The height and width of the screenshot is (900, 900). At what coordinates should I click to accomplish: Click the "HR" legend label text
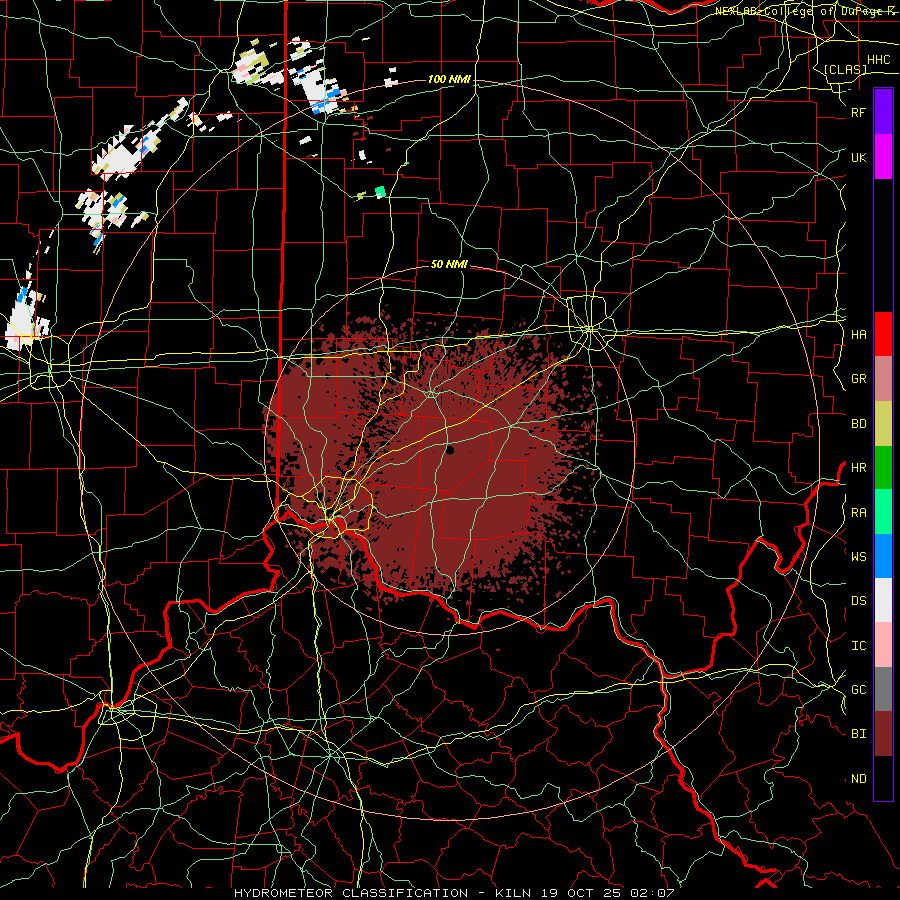858,468
